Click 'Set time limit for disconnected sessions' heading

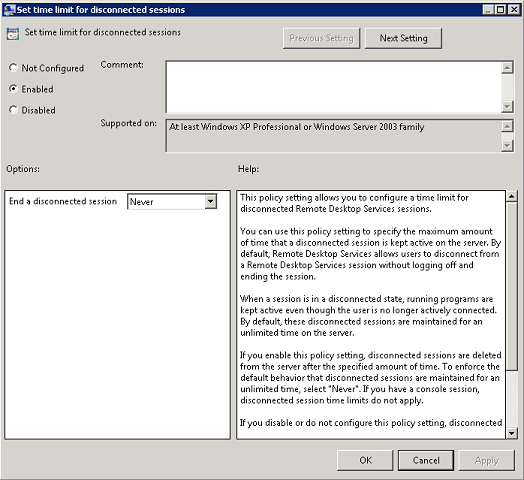tap(103, 32)
